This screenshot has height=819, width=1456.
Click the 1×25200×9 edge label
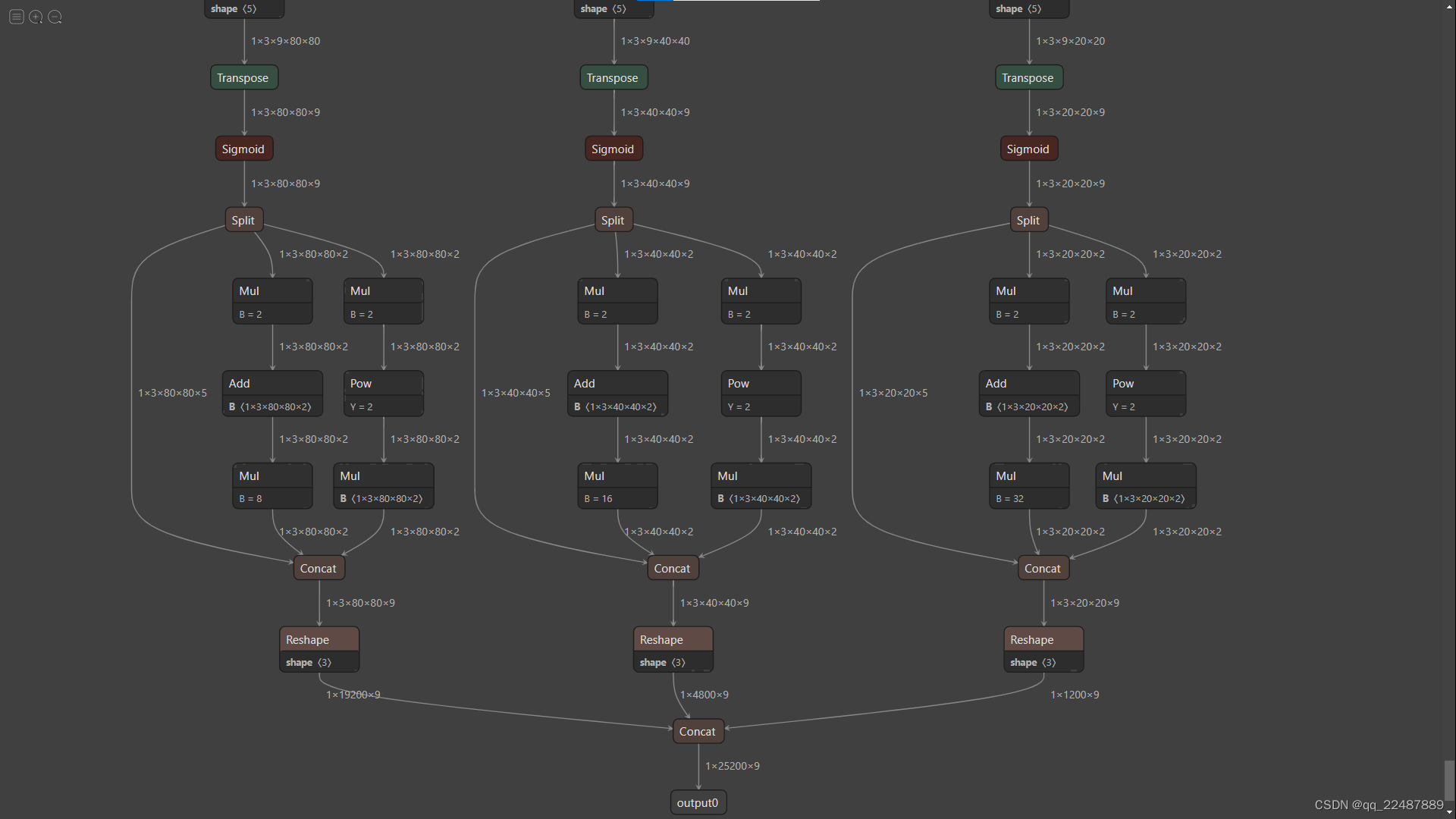[733, 766]
